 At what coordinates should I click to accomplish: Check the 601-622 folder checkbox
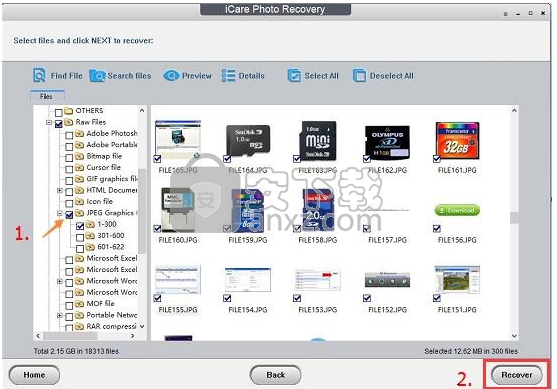tap(80, 248)
